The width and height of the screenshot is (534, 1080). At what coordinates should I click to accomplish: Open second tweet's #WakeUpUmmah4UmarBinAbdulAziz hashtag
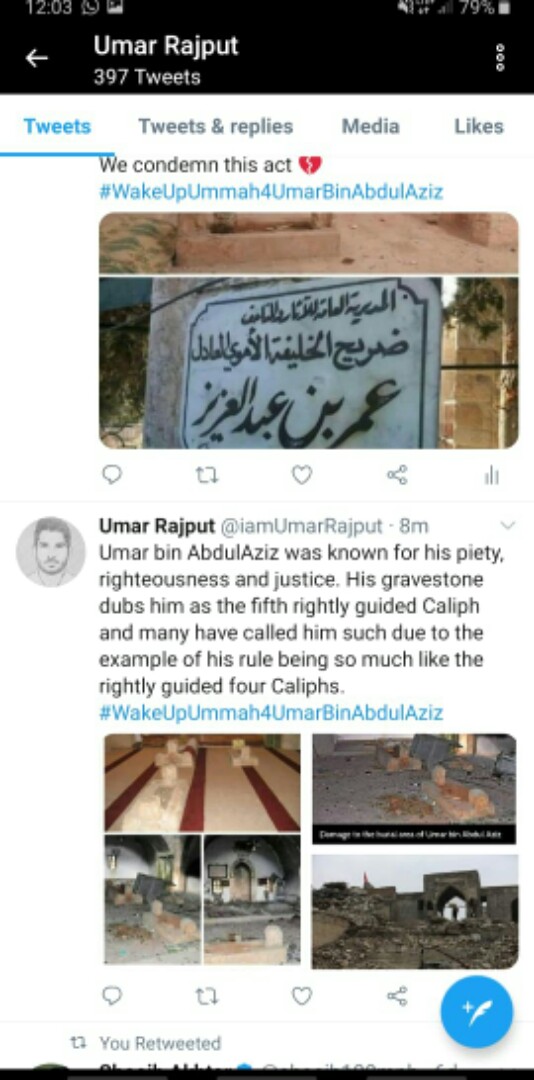[x=271, y=712]
